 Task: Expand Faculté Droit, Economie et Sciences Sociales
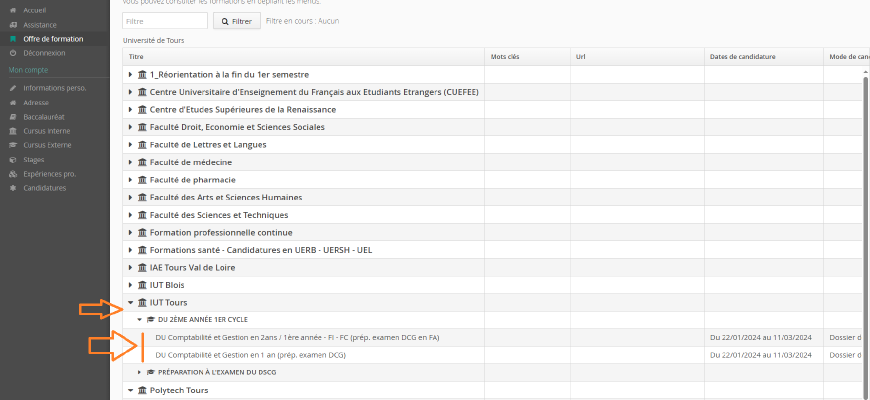click(130, 127)
